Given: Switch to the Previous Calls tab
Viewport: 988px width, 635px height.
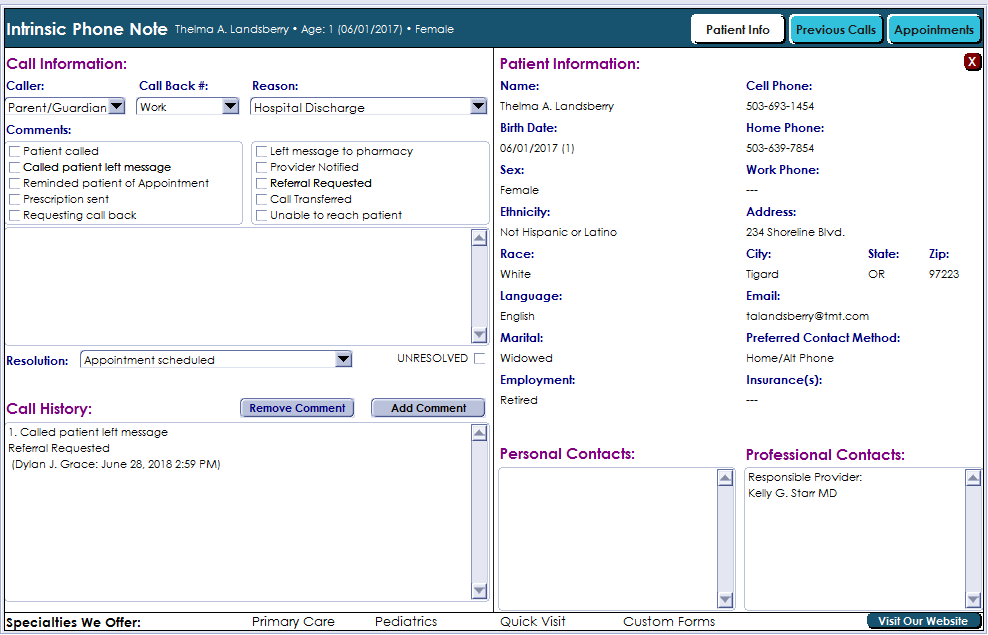Looking at the screenshot, I should [835, 30].
